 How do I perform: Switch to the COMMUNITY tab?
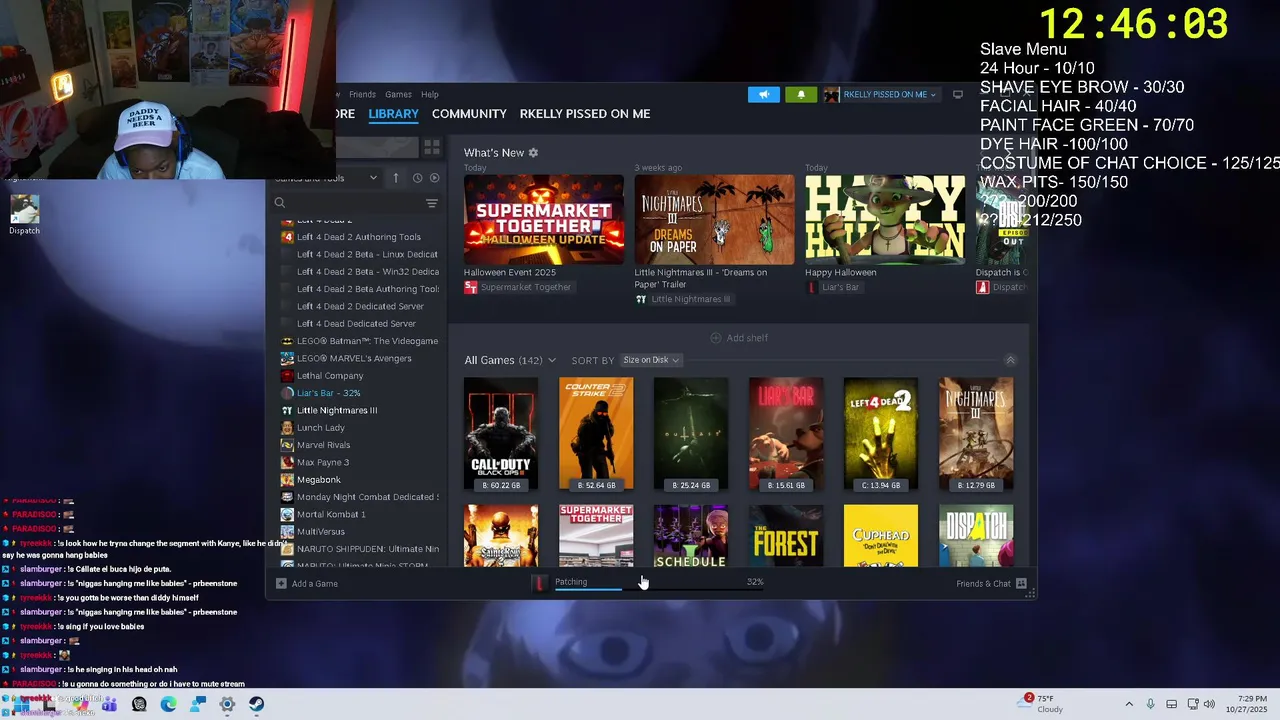469,114
